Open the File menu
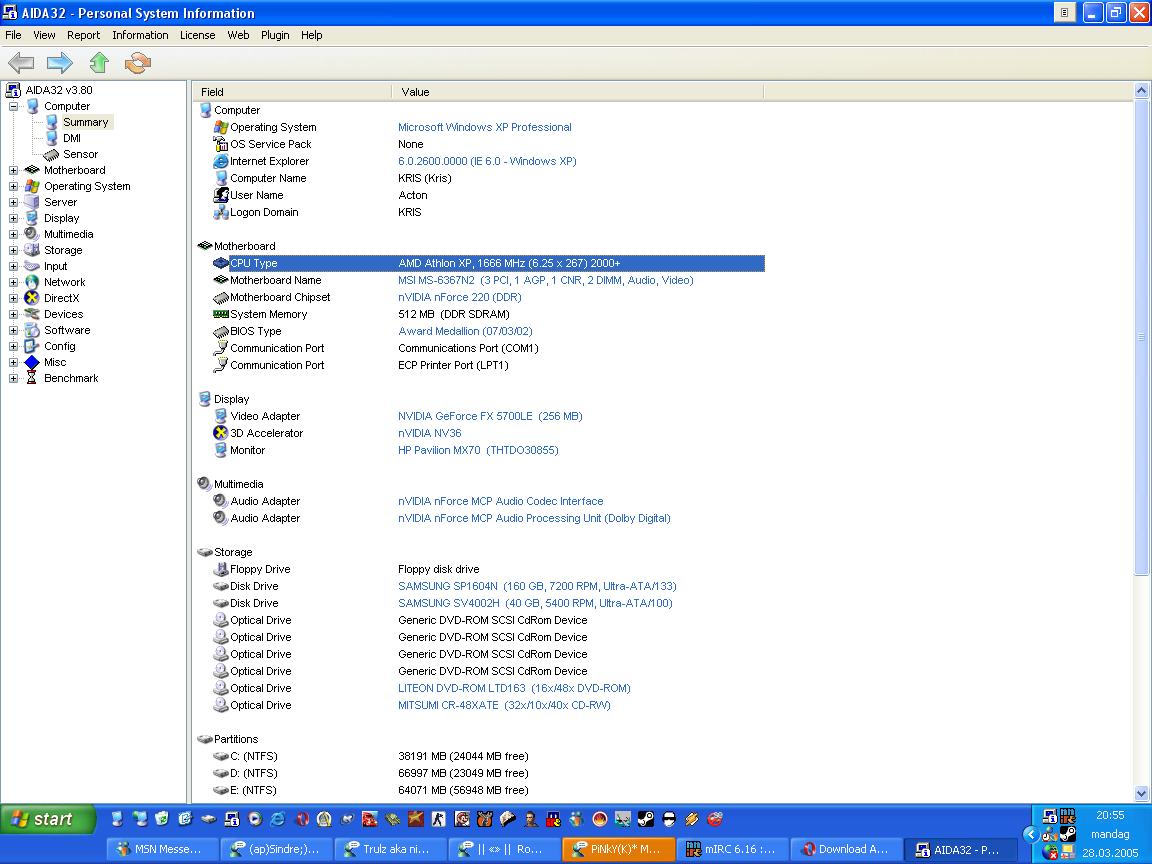Image resolution: width=1152 pixels, height=864 pixels. click(x=13, y=35)
